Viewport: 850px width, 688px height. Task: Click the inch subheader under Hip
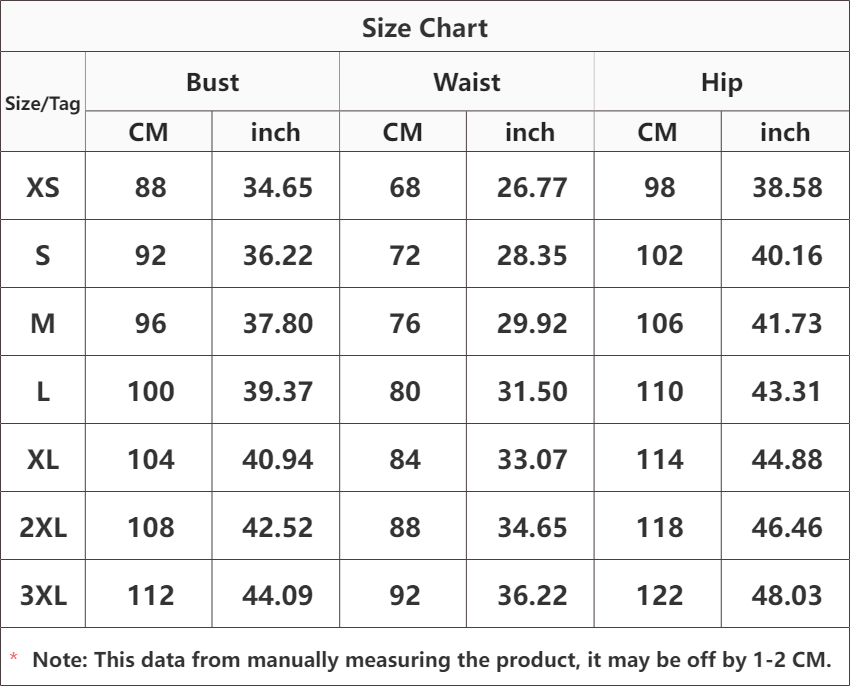(785, 132)
